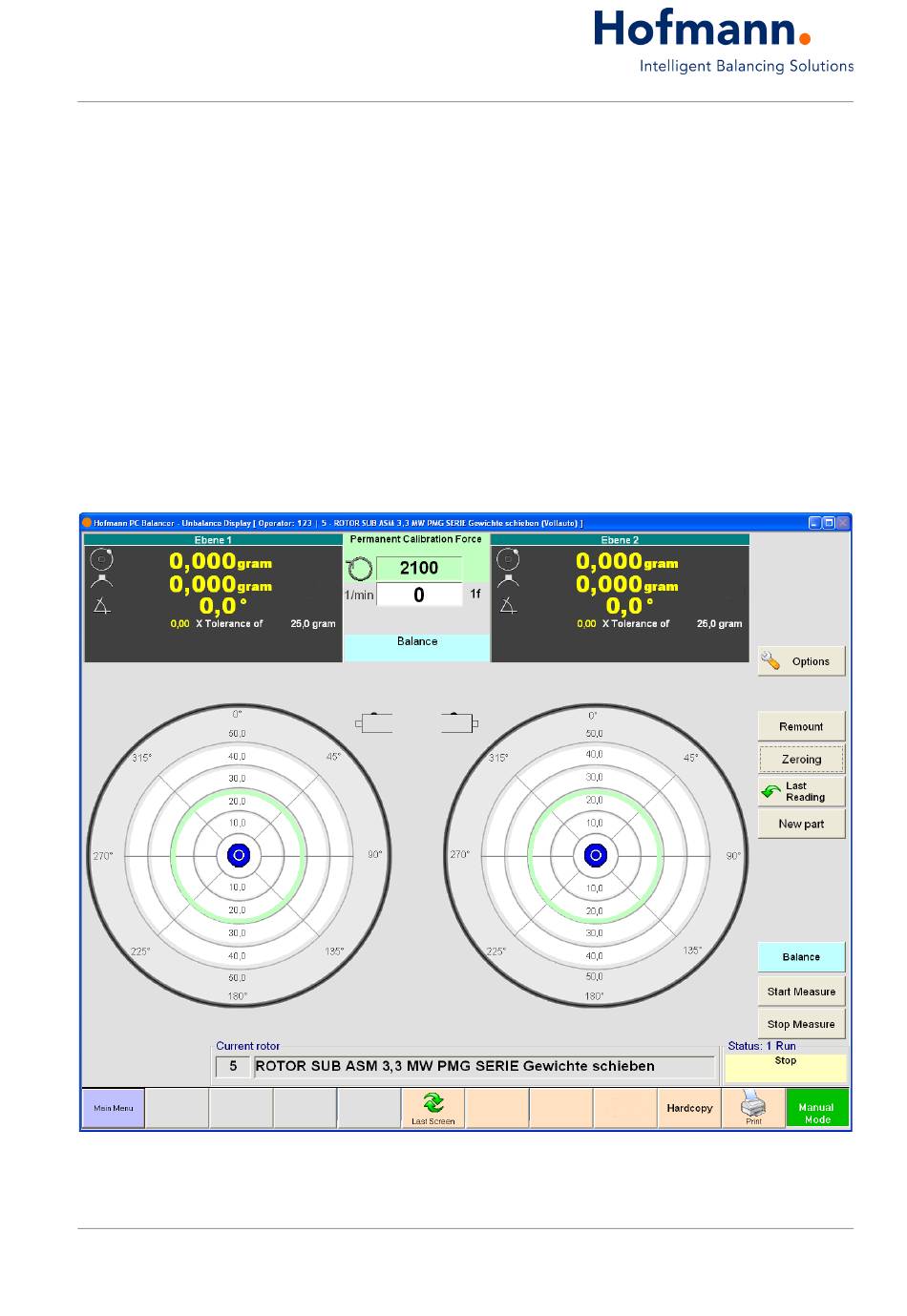The height and width of the screenshot is (1316, 907).
Task: Click the Hofmann app title bar icon
Action: click(87, 523)
